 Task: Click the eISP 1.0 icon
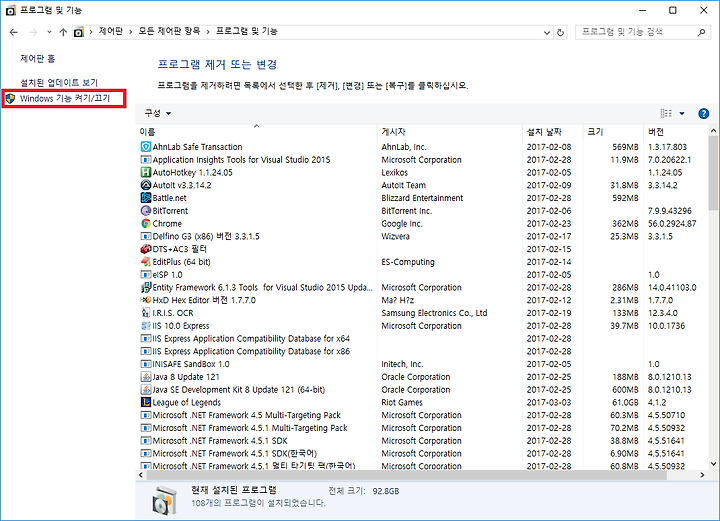(146, 275)
